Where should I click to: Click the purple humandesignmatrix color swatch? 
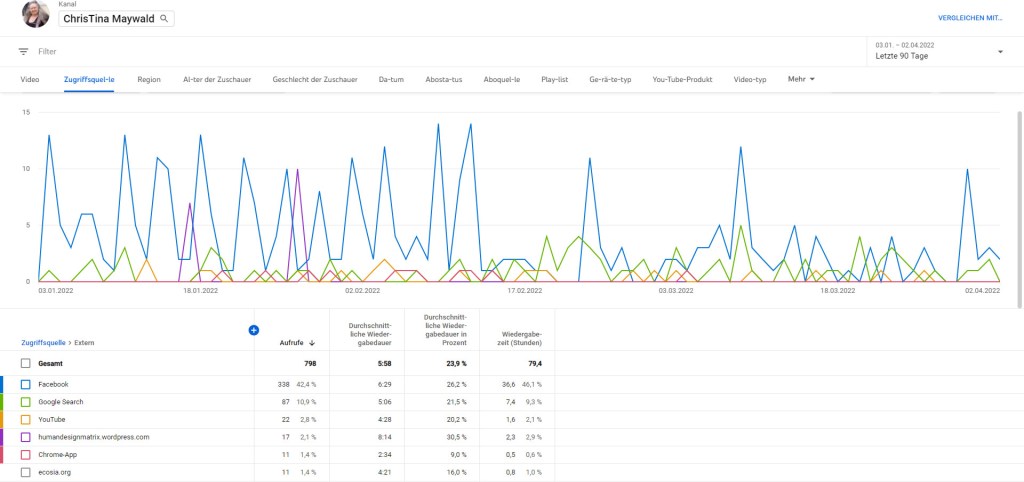click(x=2, y=437)
